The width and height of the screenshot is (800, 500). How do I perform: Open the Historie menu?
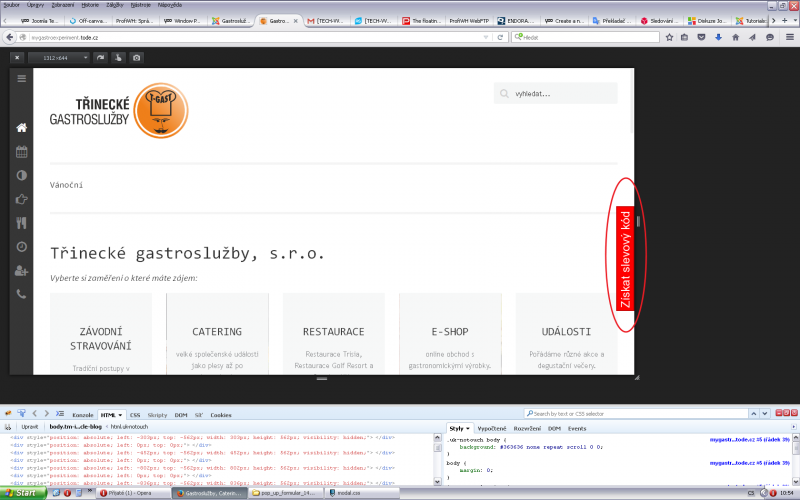pyautogui.click(x=90, y=5)
